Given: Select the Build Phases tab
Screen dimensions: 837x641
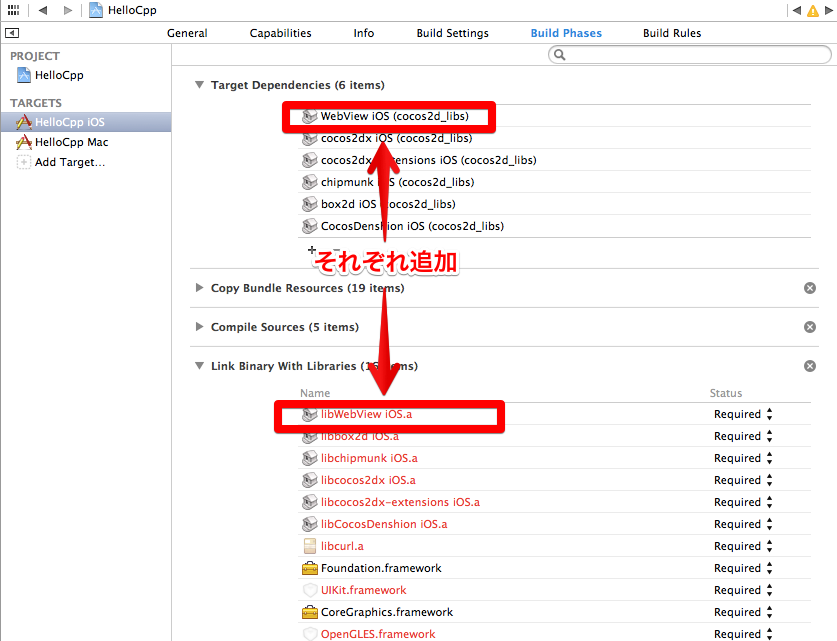Looking at the screenshot, I should coord(566,33).
